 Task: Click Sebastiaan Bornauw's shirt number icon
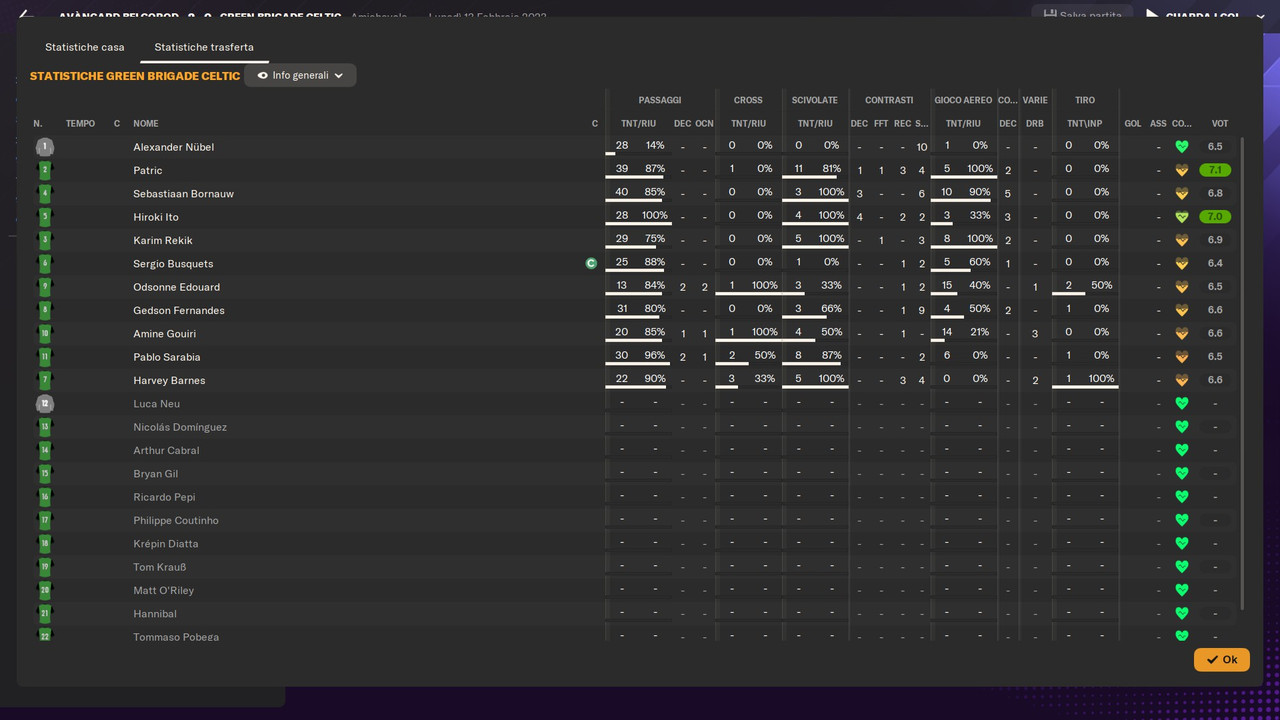44,193
